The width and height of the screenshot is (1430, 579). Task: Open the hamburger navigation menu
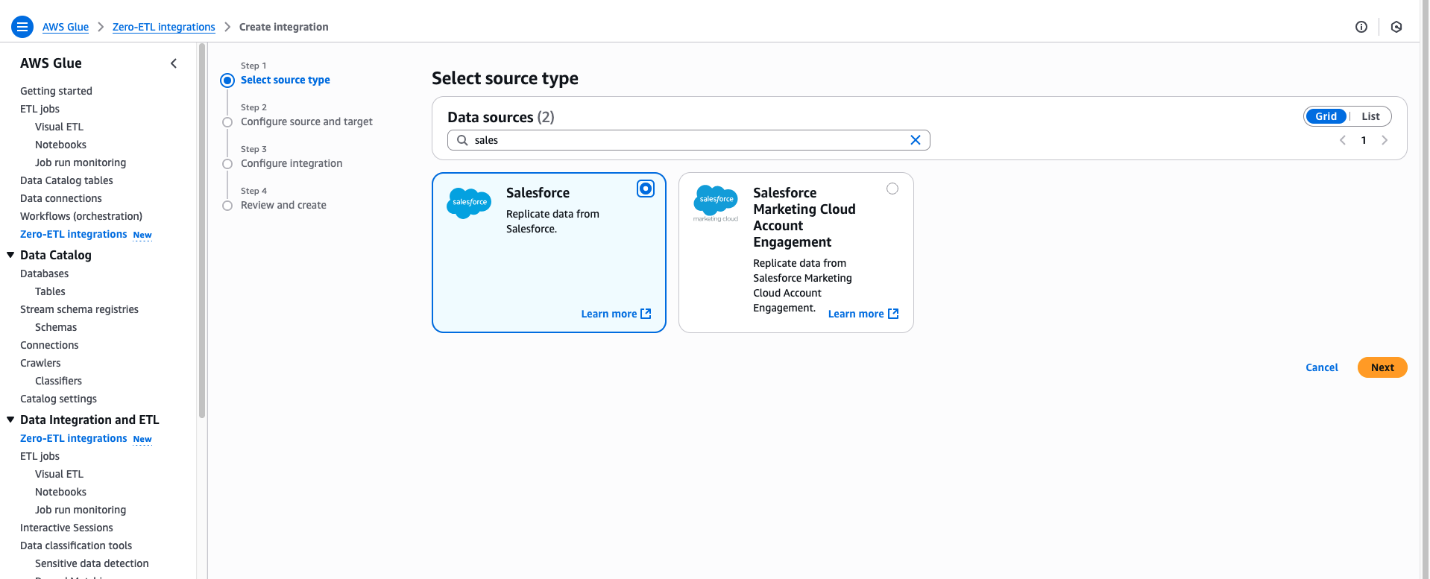[22, 26]
